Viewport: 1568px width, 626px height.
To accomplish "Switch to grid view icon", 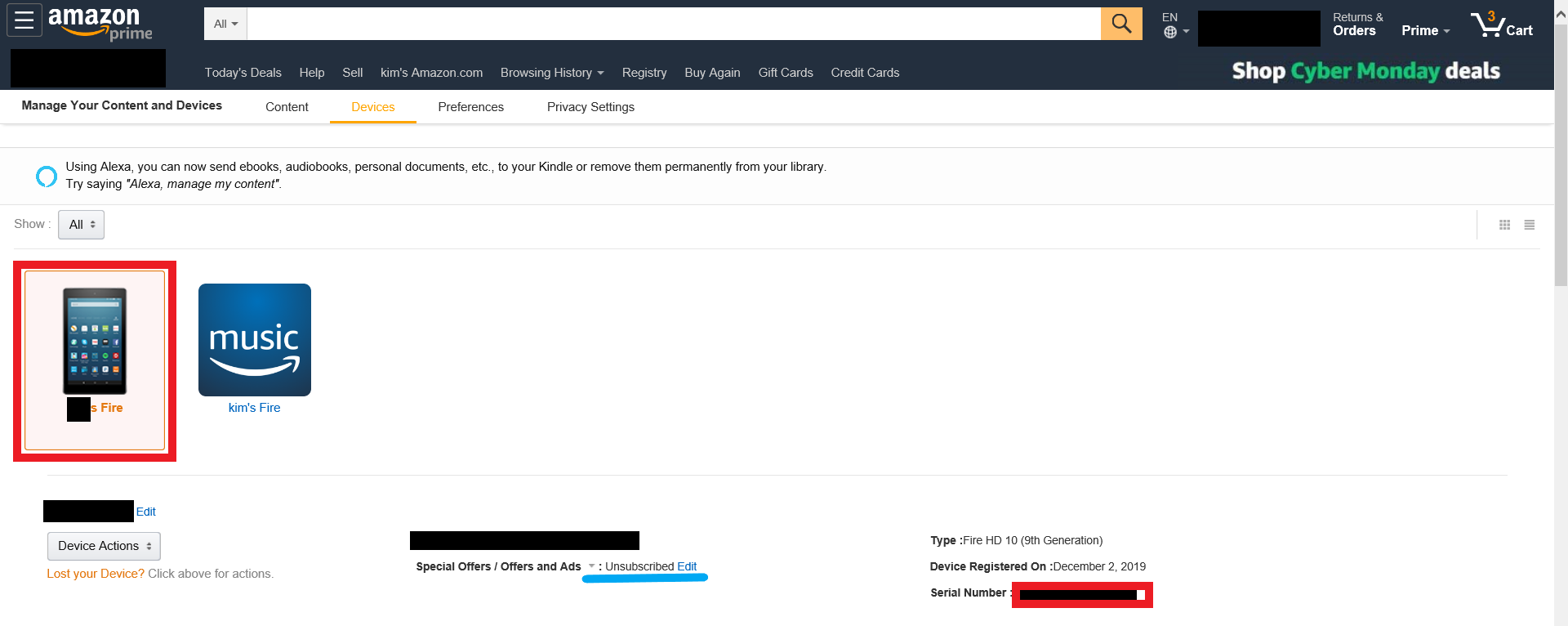I will pyautogui.click(x=1505, y=225).
